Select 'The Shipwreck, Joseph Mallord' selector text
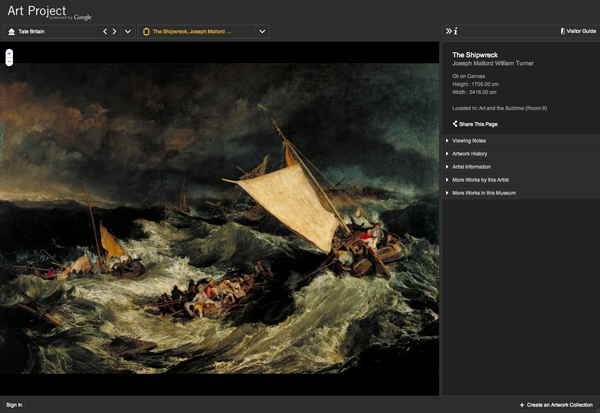Screen dimensions: 600x413 [x=192, y=31]
